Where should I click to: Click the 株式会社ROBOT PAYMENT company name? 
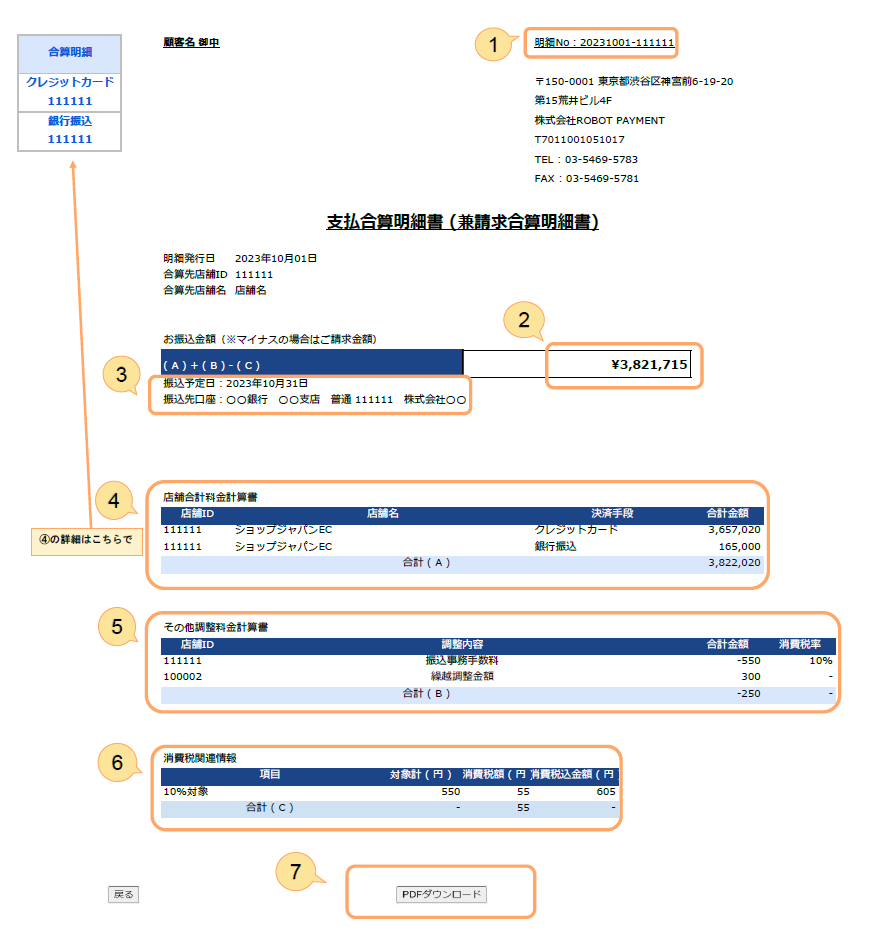point(600,121)
